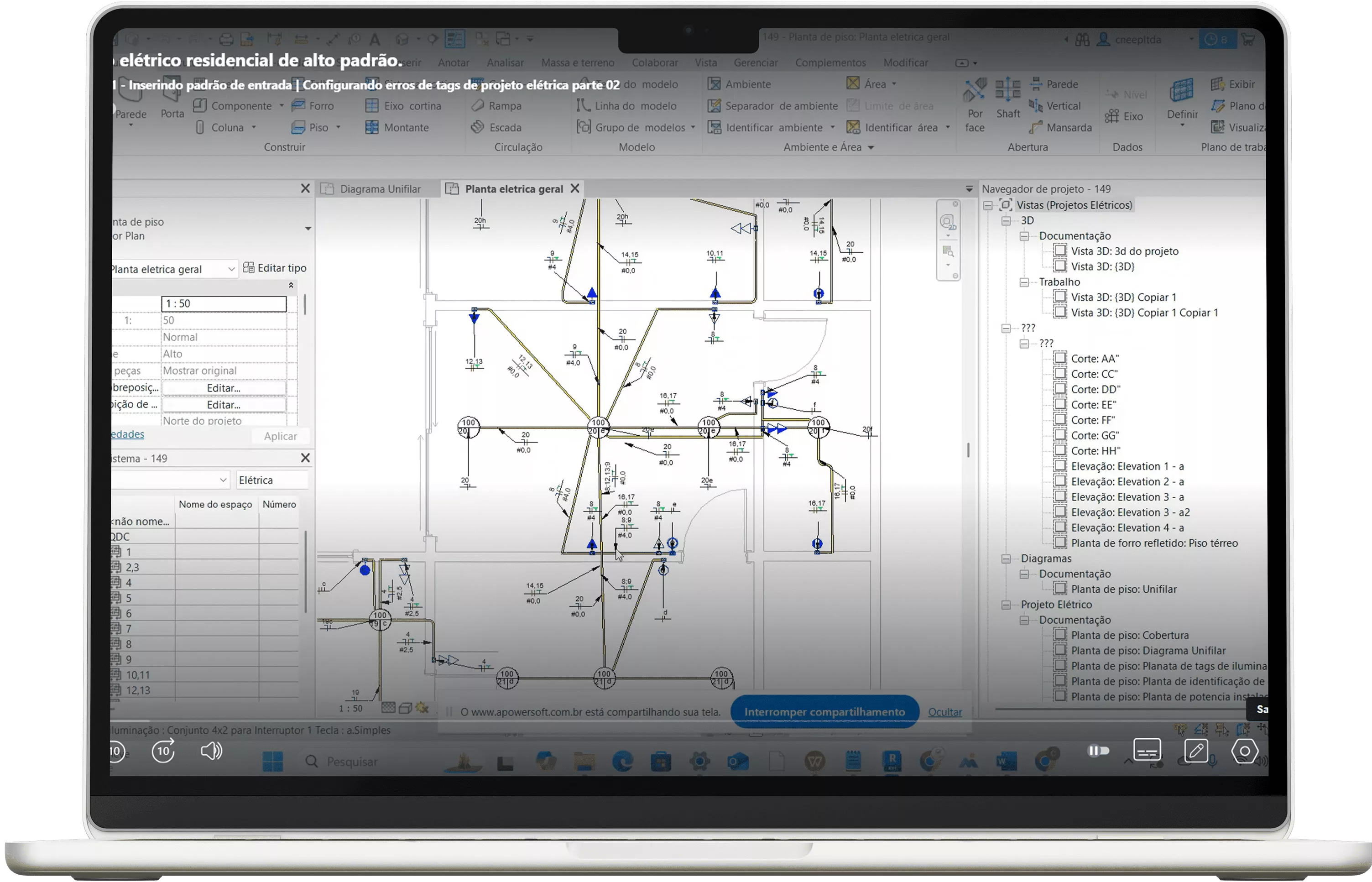
Task: Click the Separador de ambiente tool
Action: coord(773,106)
